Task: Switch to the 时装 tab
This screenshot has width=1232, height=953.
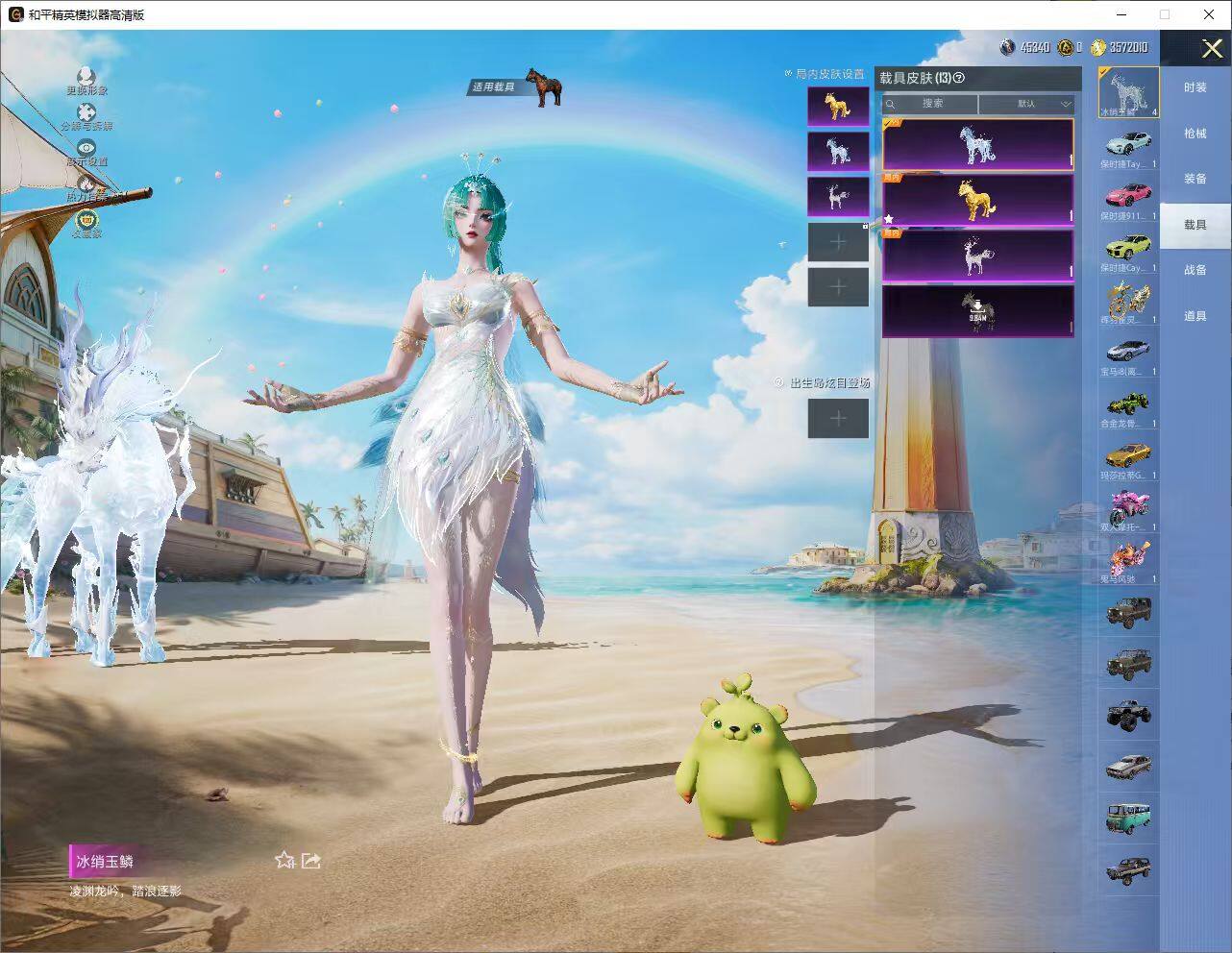Action: pyautogui.click(x=1195, y=87)
